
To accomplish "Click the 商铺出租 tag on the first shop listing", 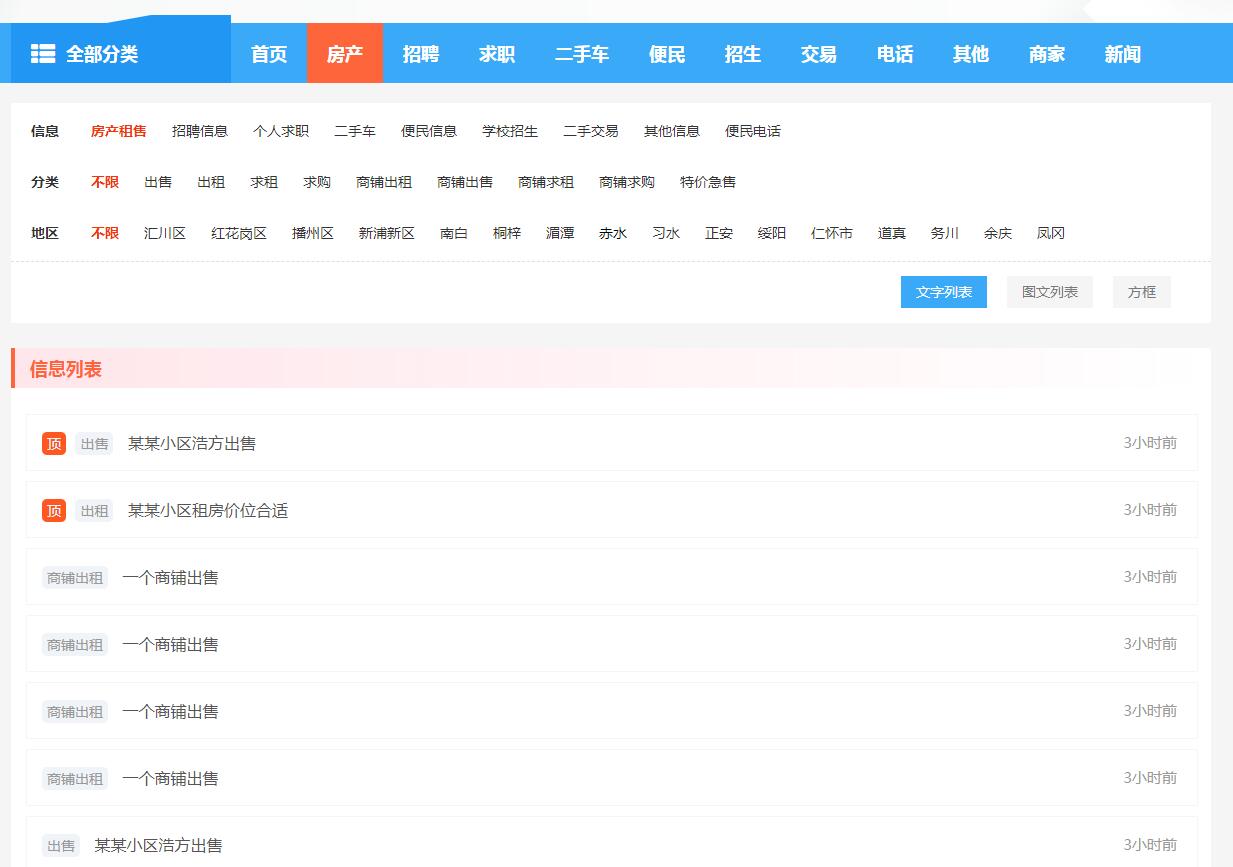I will click(75, 577).
